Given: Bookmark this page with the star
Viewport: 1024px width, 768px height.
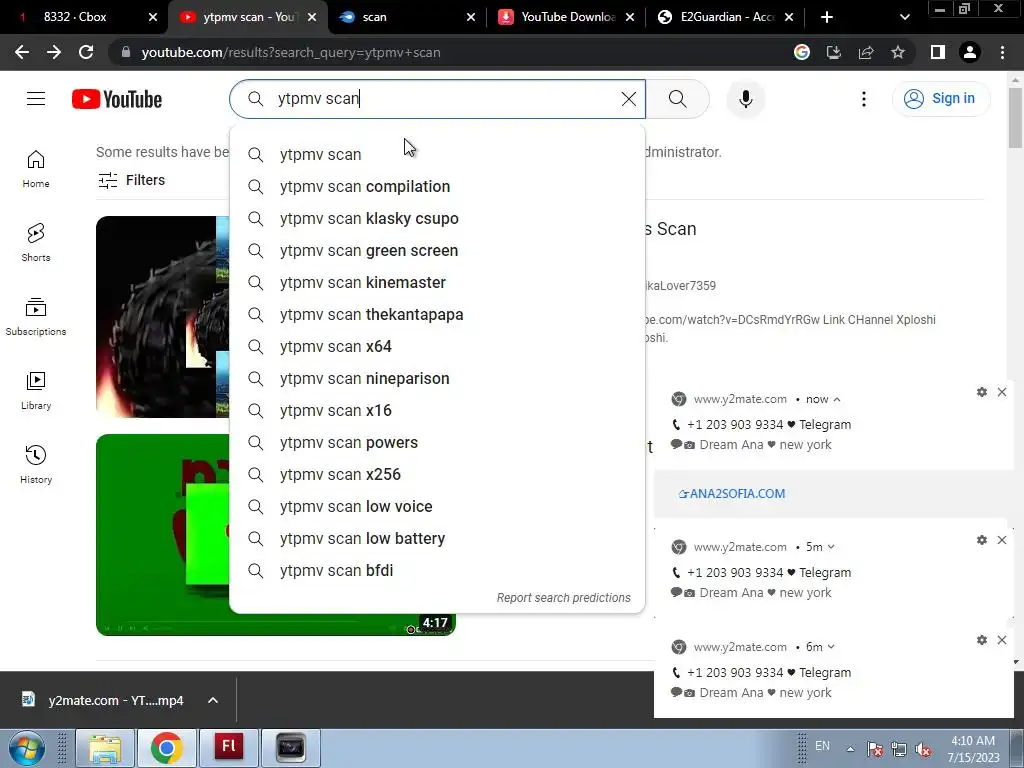Looking at the screenshot, I should 898,52.
